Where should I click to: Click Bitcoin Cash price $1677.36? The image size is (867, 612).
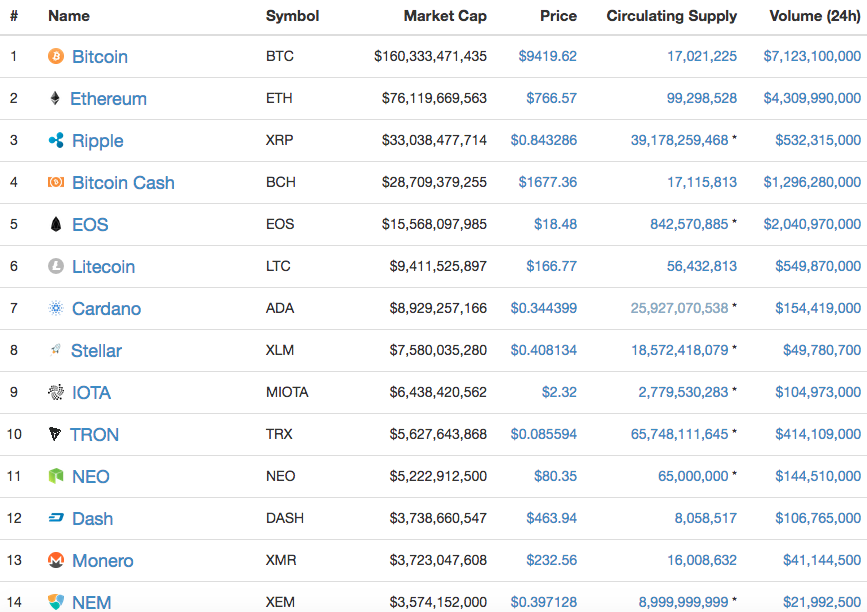tap(547, 182)
